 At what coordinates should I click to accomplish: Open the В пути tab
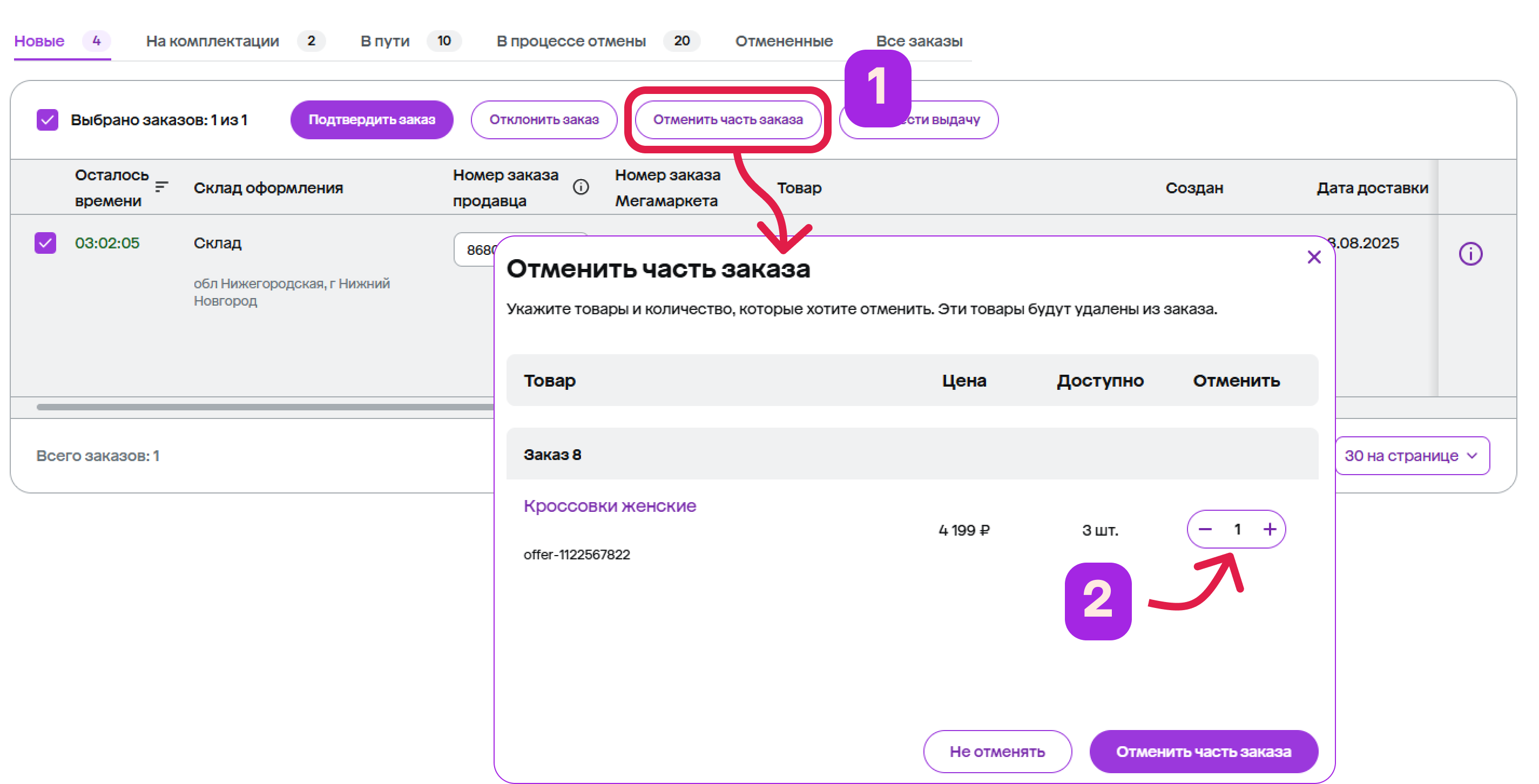386,40
